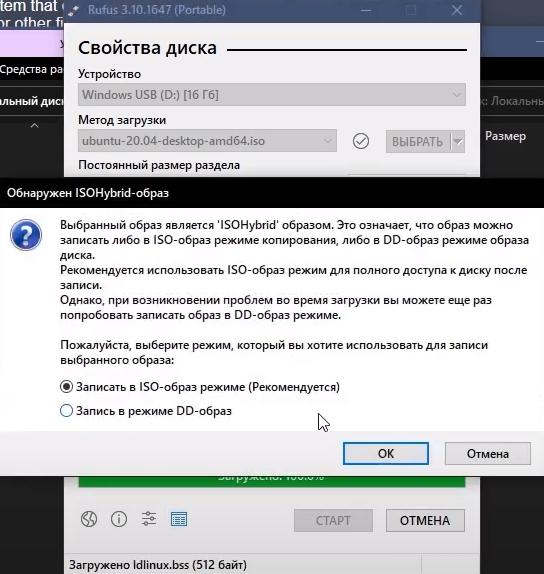Open the ubuntu-20.04 ISO boot selection dropdown
This screenshot has width=544, height=574.
[x=207, y=141]
